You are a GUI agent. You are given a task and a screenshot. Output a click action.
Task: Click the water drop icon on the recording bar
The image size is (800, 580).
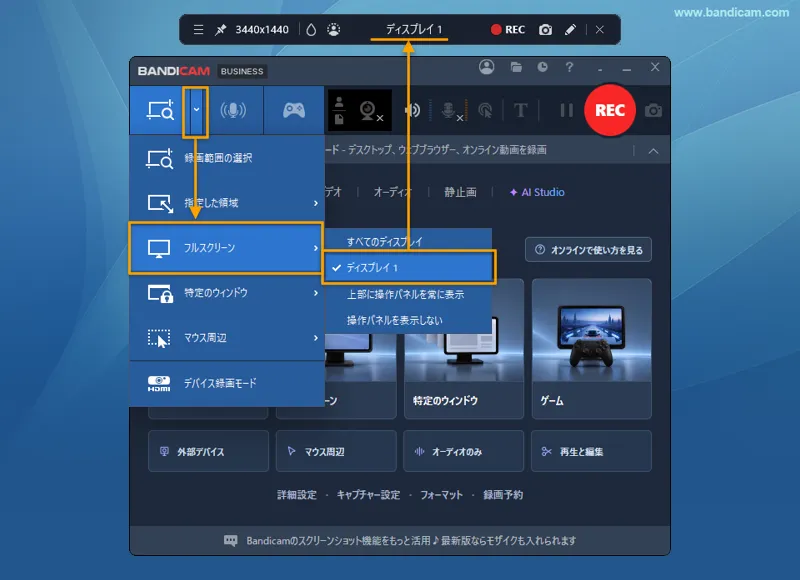[x=311, y=30]
